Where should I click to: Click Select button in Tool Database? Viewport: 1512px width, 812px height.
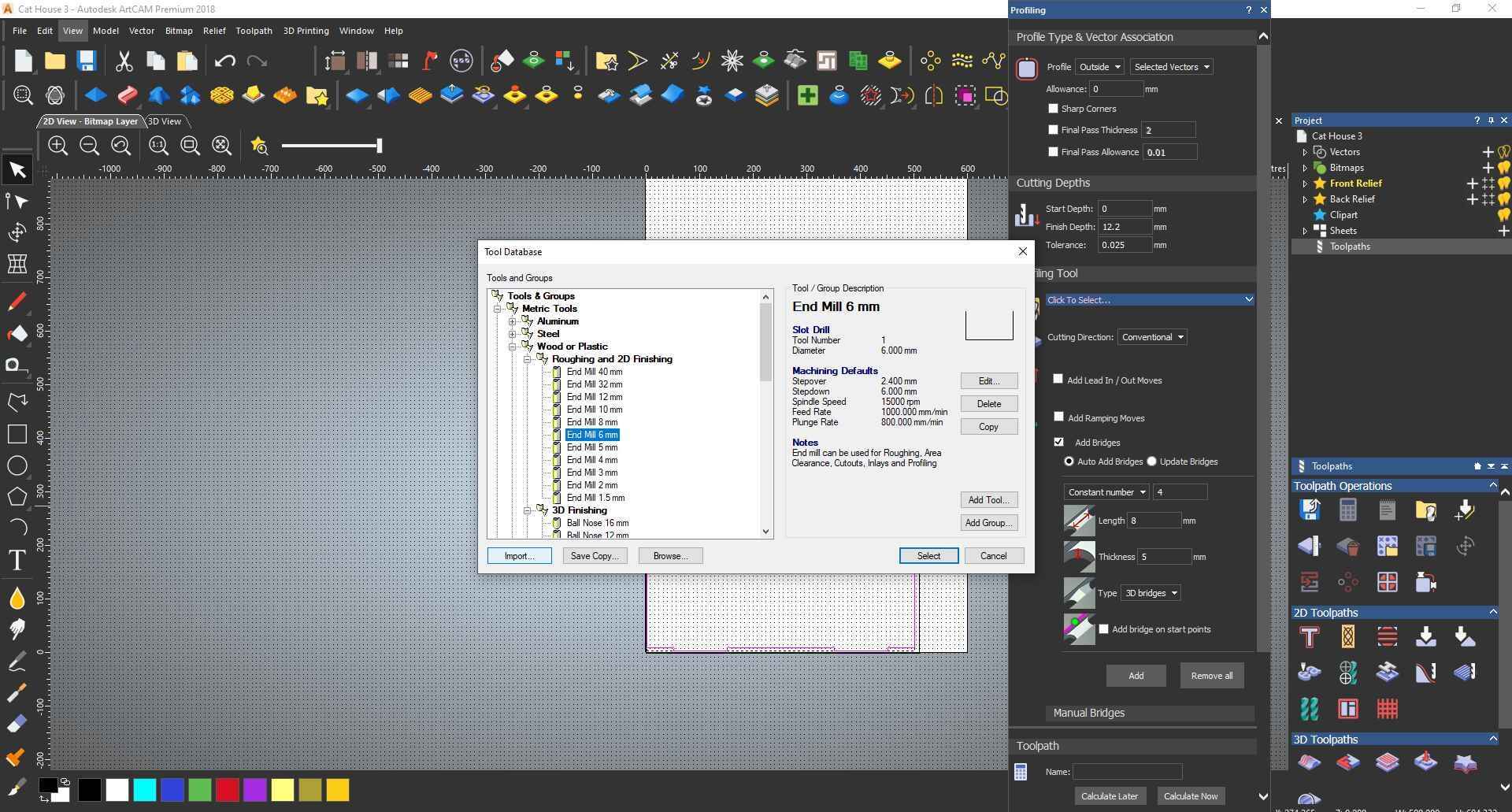pyautogui.click(x=928, y=556)
